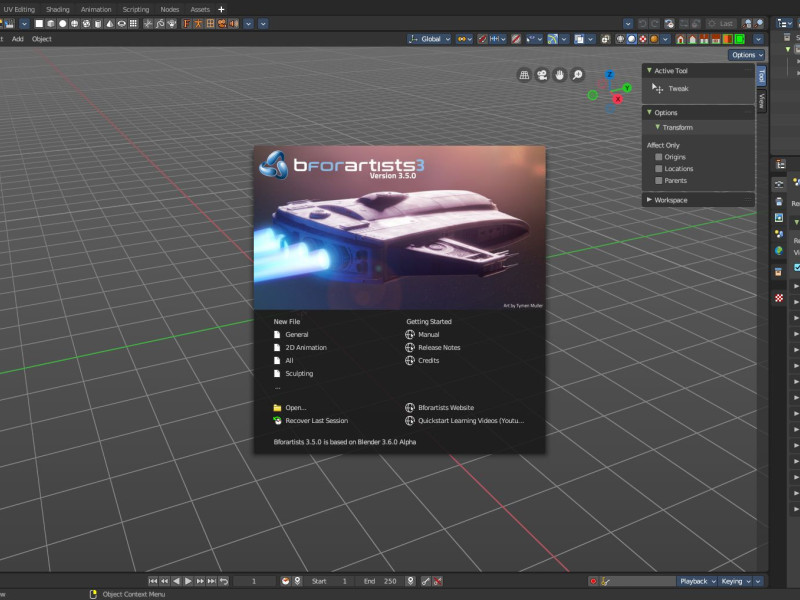Add a cube primitive from toolbar
Viewport: 800px width, 600px height.
(x=51, y=23)
